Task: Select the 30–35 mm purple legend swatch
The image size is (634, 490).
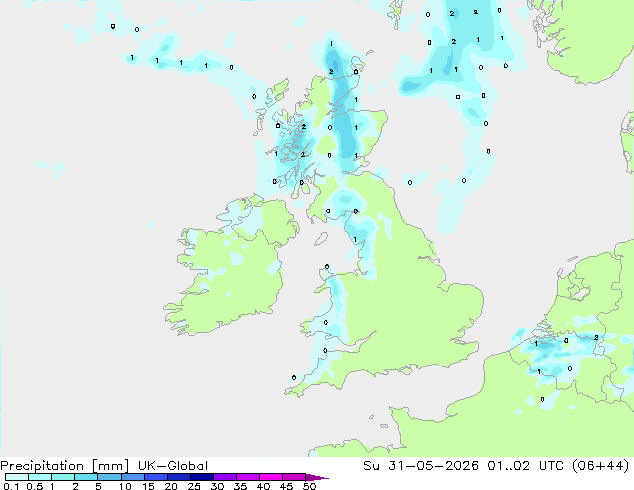Action: tap(225, 477)
